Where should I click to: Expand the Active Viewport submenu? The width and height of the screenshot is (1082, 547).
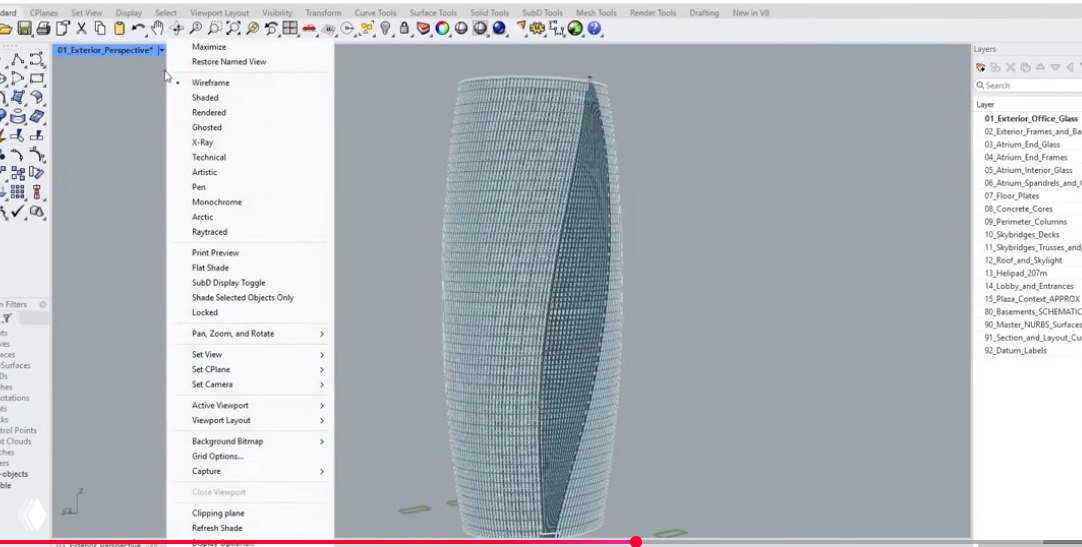pos(250,406)
